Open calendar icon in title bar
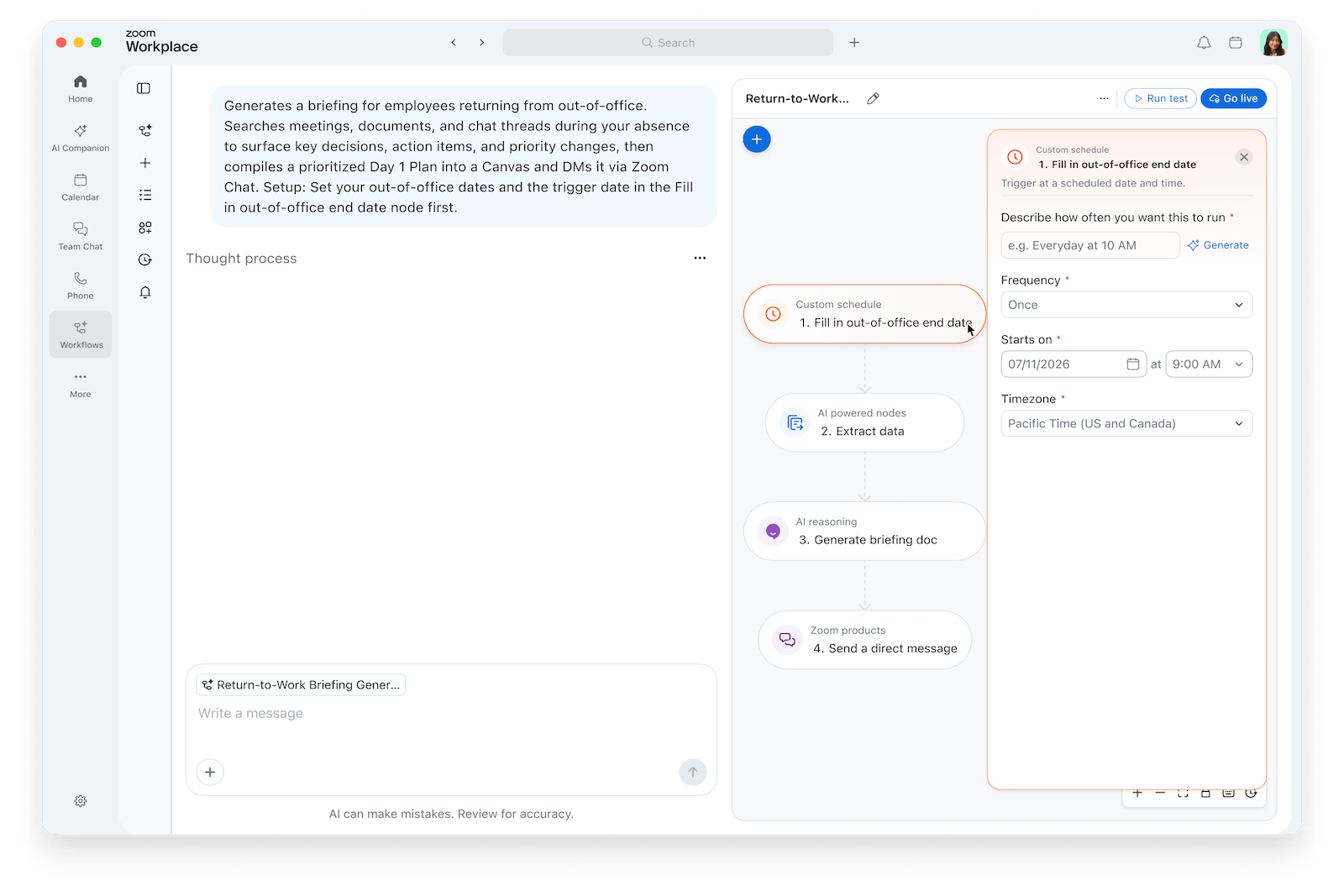1344x896 pixels. pyautogui.click(x=1236, y=42)
